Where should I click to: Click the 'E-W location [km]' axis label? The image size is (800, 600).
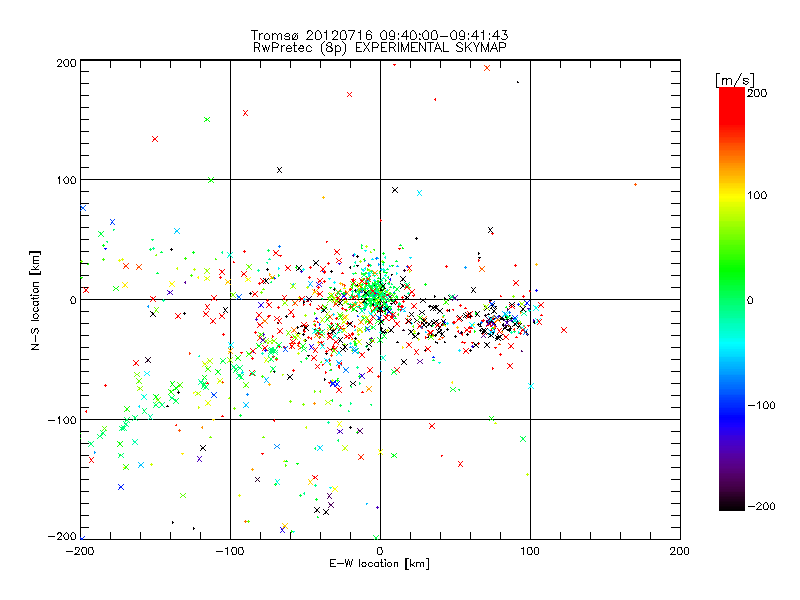pos(379,563)
